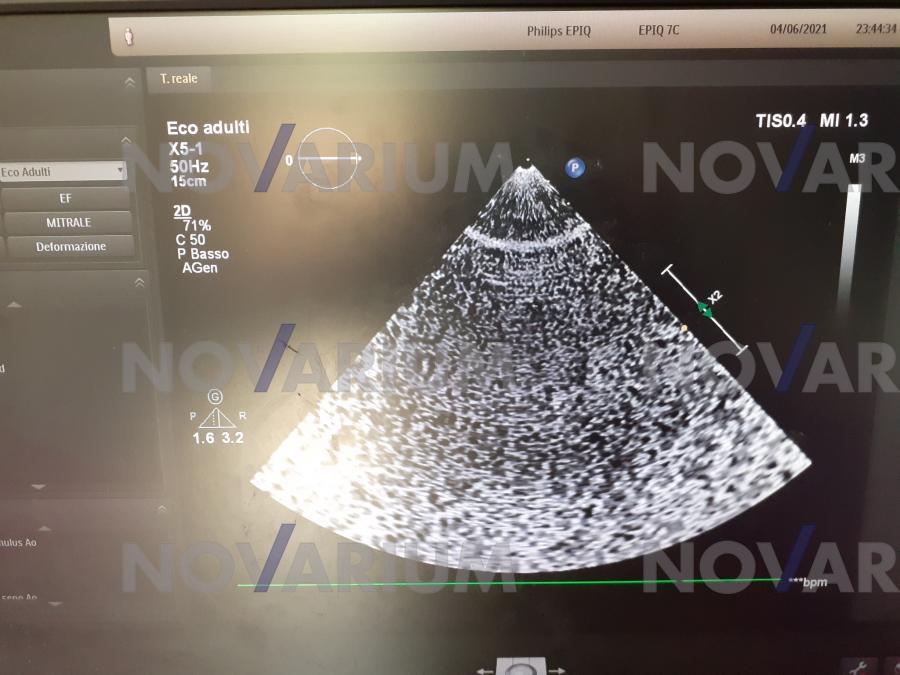Click the trackball icon at the bottom
Image resolution: width=900 pixels, height=675 pixels.
(x=517, y=668)
